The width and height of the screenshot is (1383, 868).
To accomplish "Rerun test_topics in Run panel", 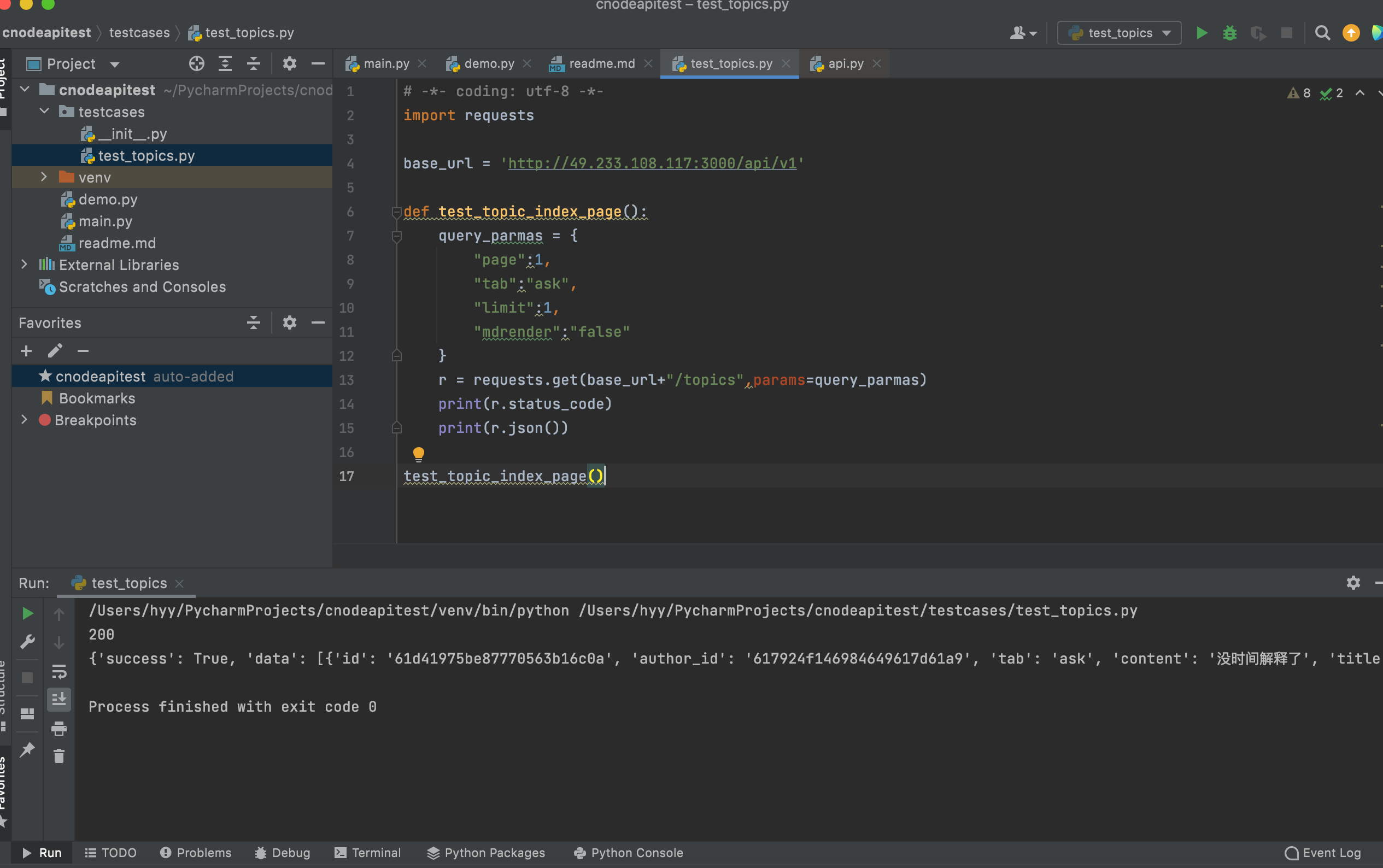I will (x=27, y=613).
